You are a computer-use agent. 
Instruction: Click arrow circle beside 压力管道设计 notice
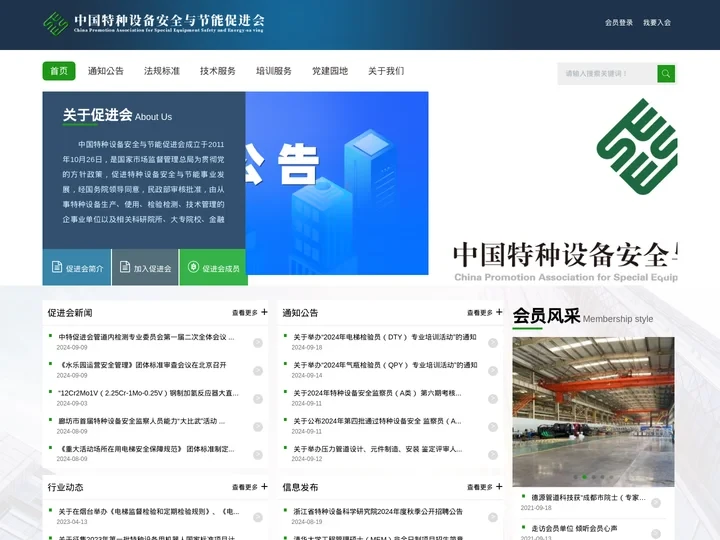pyautogui.click(x=493, y=455)
